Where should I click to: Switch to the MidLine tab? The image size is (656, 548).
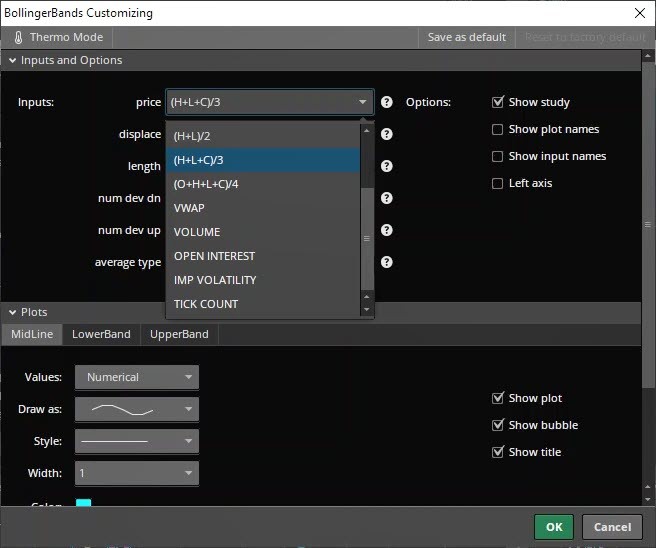pos(32,334)
